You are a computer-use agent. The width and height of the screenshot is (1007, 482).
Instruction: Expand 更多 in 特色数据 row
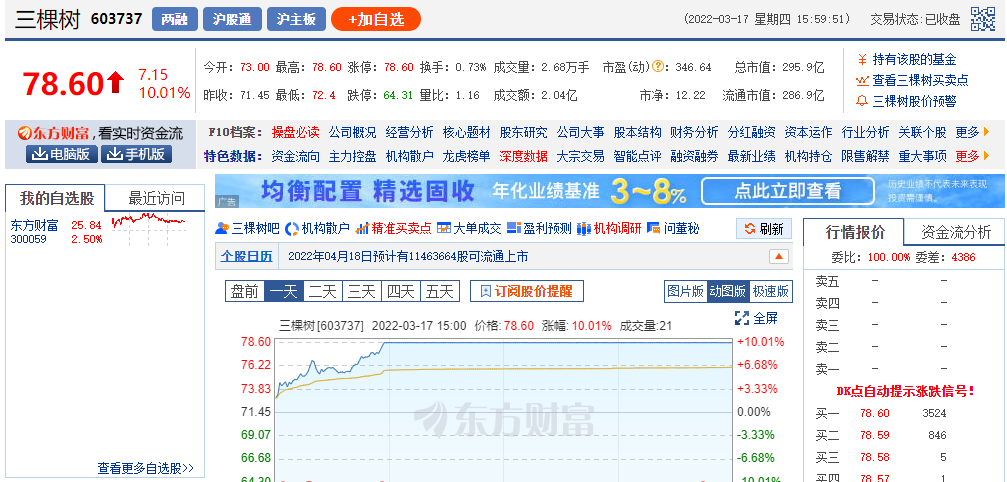click(968, 156)
